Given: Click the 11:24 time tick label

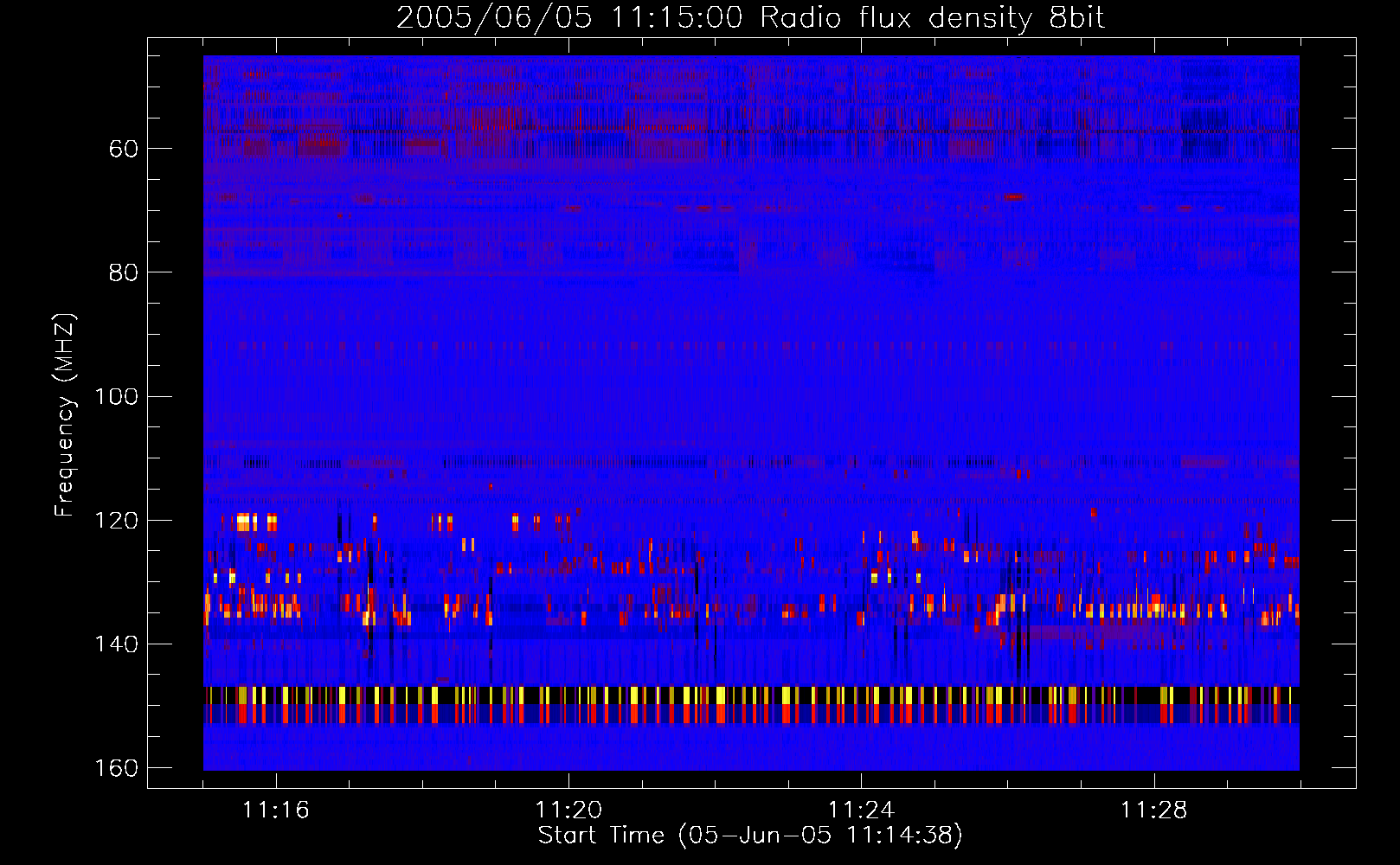Looking at the screenshot, I should tap(861, 810).
